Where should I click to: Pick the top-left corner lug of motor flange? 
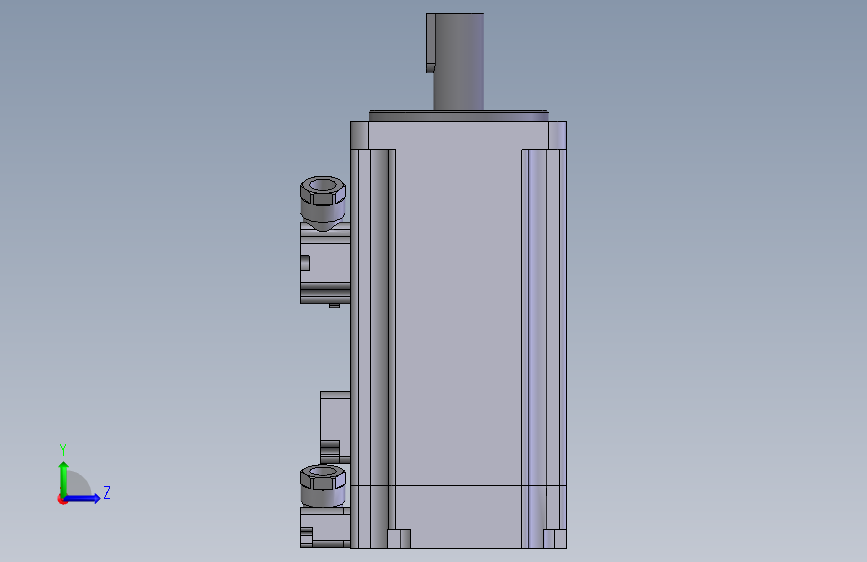click(359, 135)
